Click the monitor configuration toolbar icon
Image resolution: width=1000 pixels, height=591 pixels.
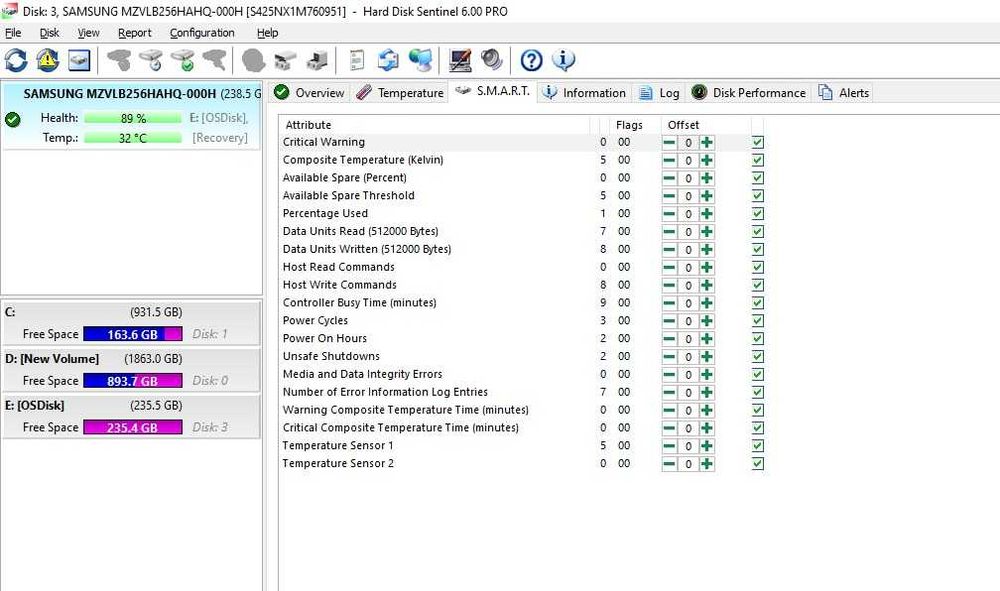point(460,61)
